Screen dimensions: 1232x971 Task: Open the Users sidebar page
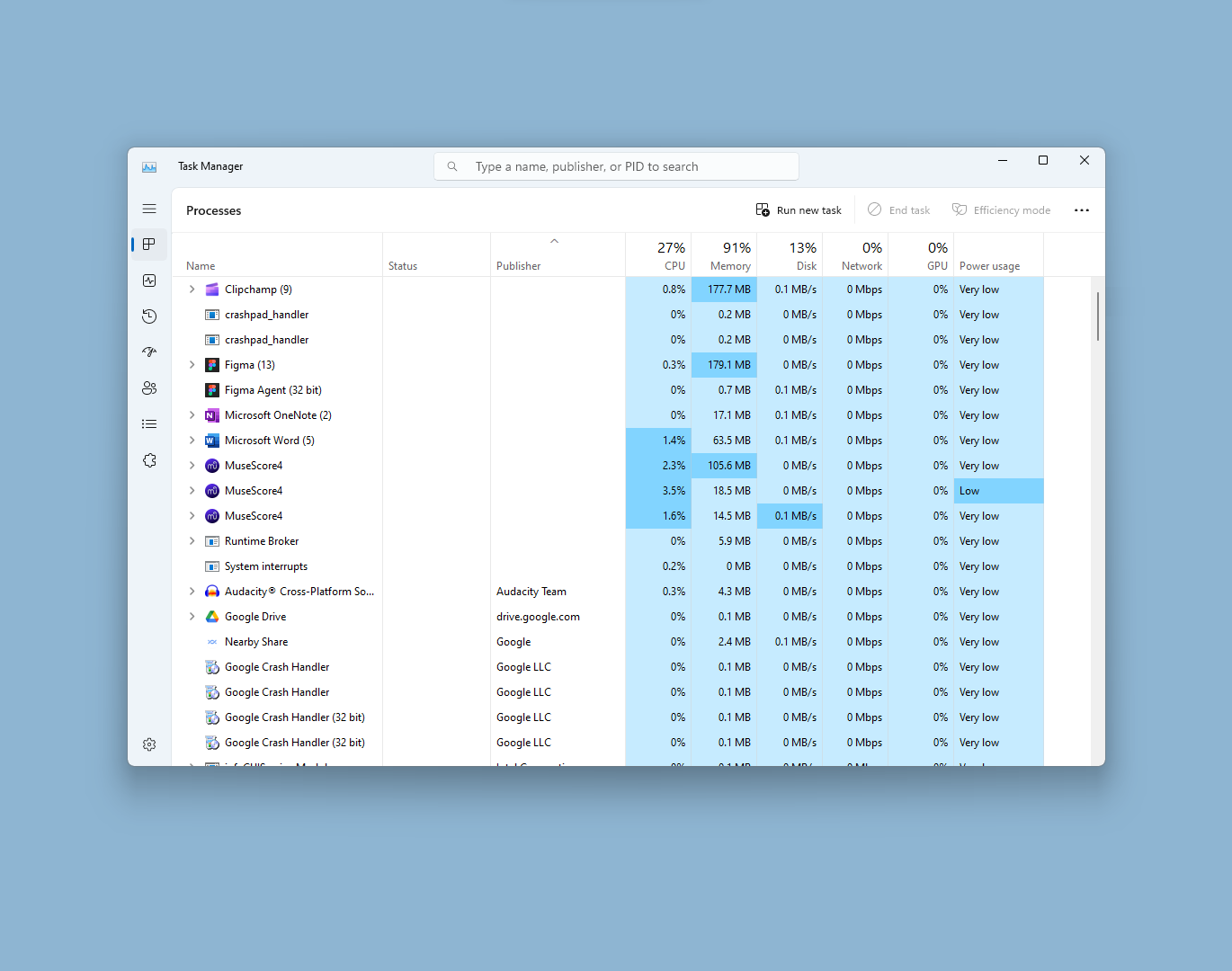pos(149,388)
